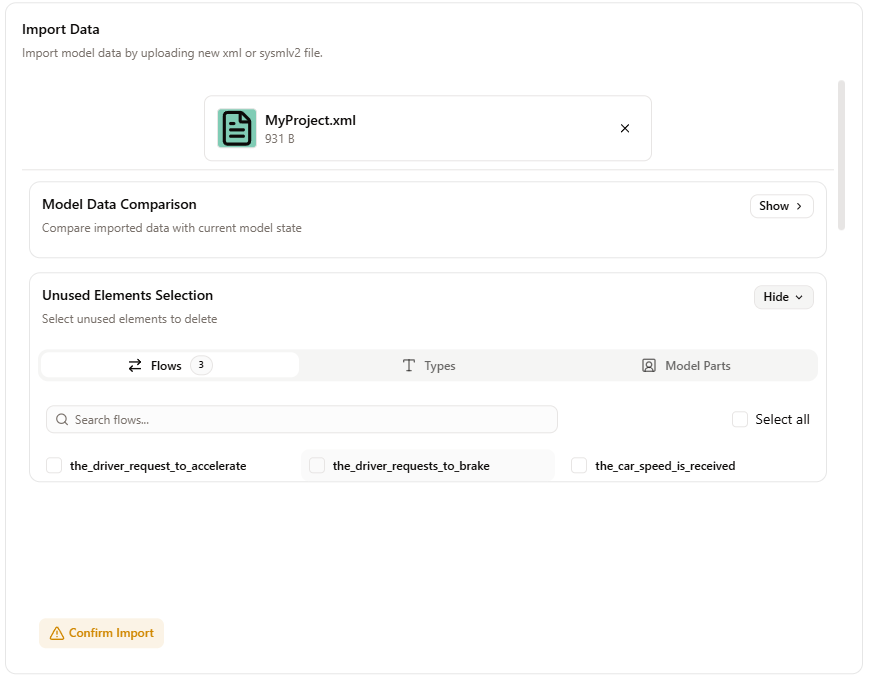Switch to the Types tab
The height and width of the screenshot is (683, 870).
[429, 366]
